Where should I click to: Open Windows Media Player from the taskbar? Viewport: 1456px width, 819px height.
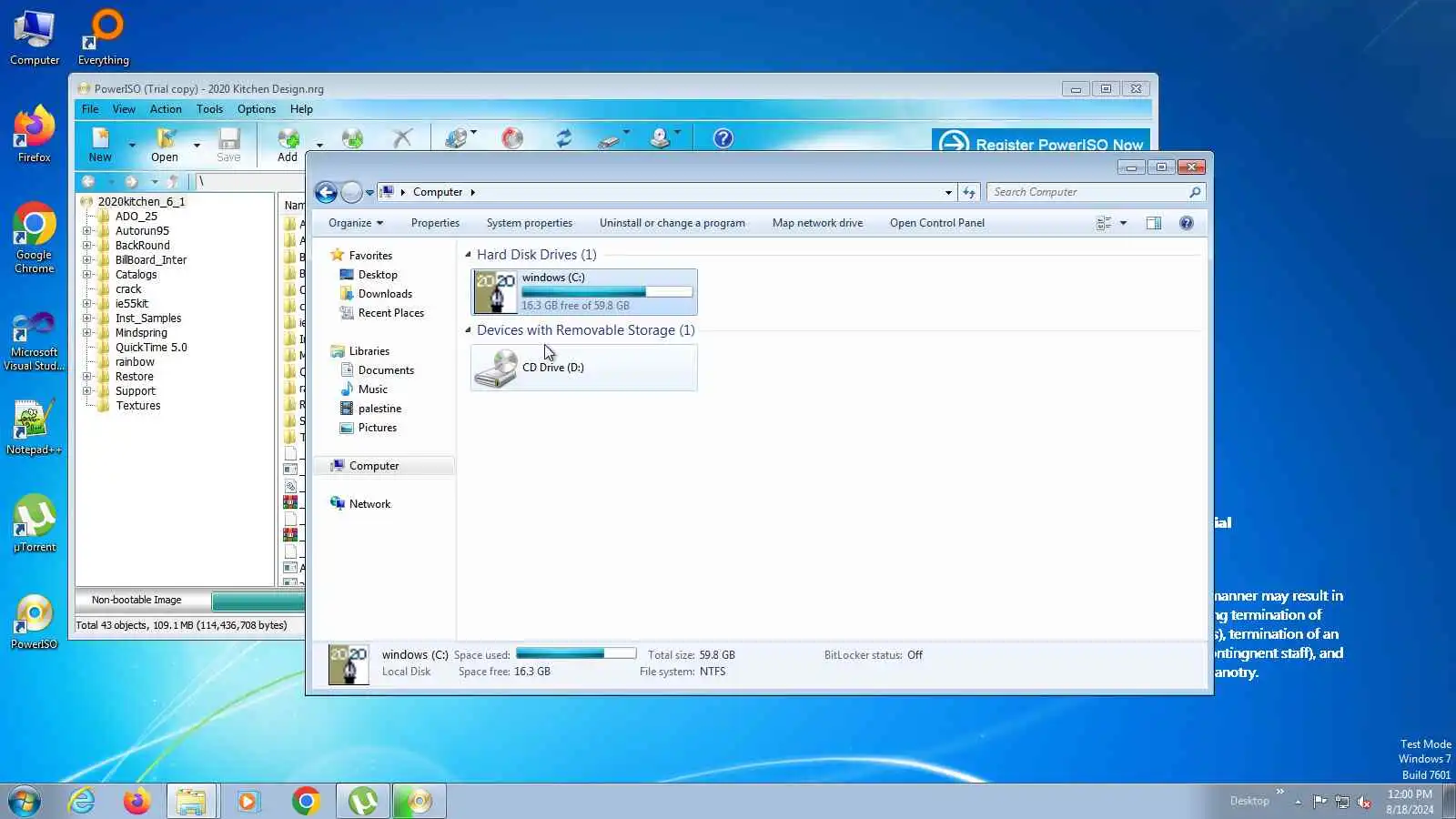[x=248, y=801]
